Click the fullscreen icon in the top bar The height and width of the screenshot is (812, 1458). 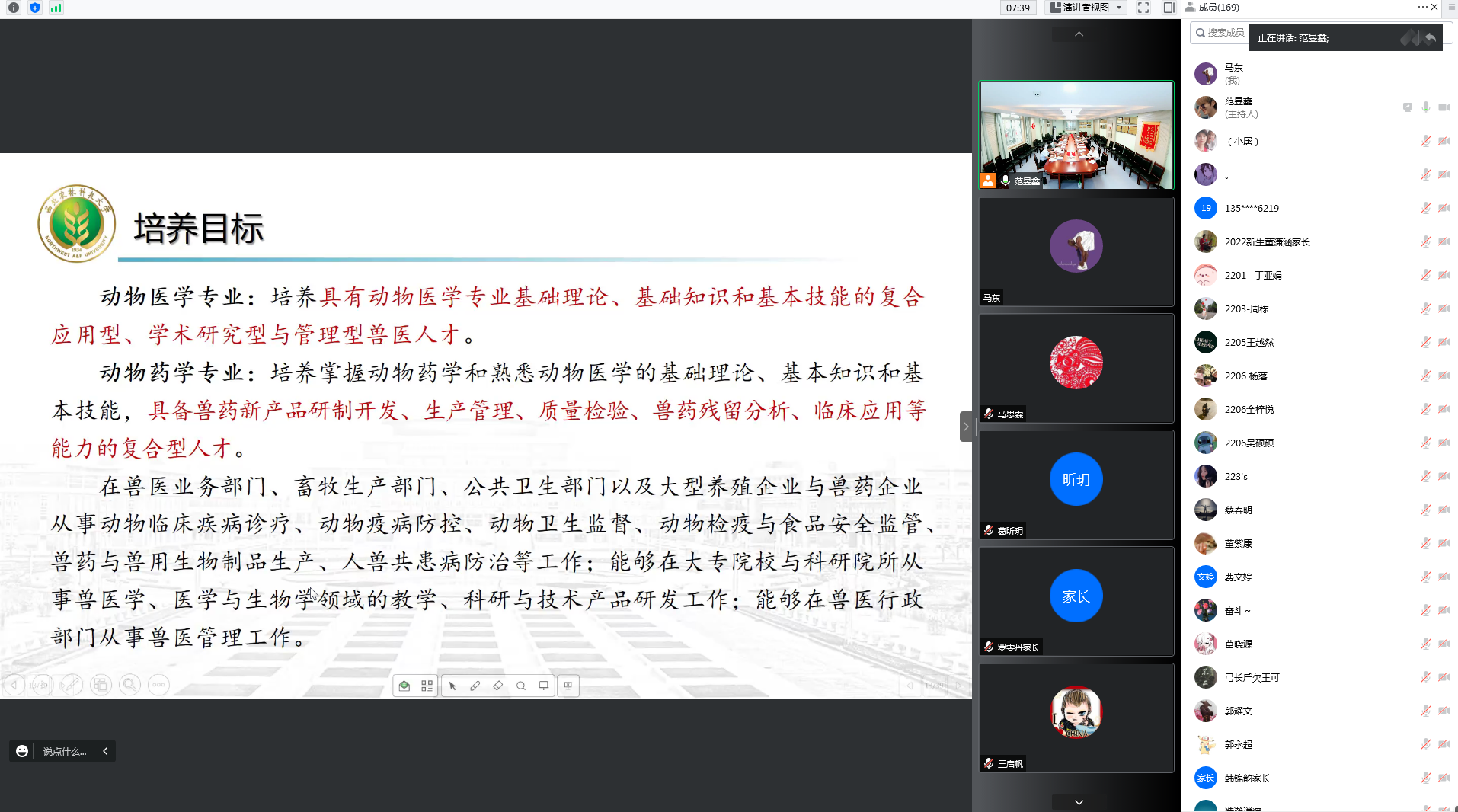pos(1142,8)
